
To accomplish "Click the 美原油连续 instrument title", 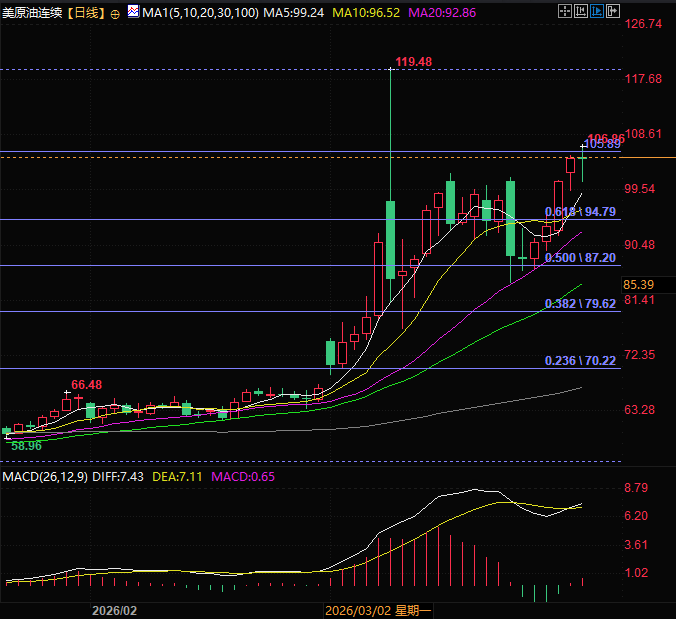I will [32, 13].
